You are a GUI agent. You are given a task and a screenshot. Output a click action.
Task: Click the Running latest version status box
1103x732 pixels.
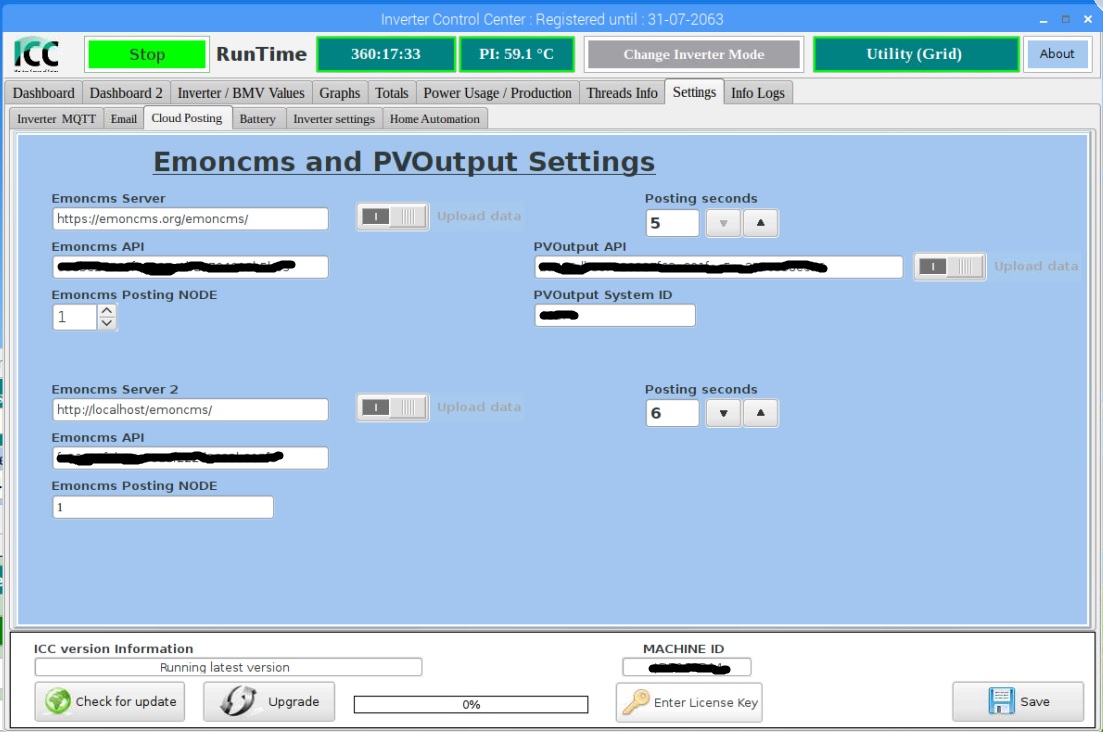[228, 667]
